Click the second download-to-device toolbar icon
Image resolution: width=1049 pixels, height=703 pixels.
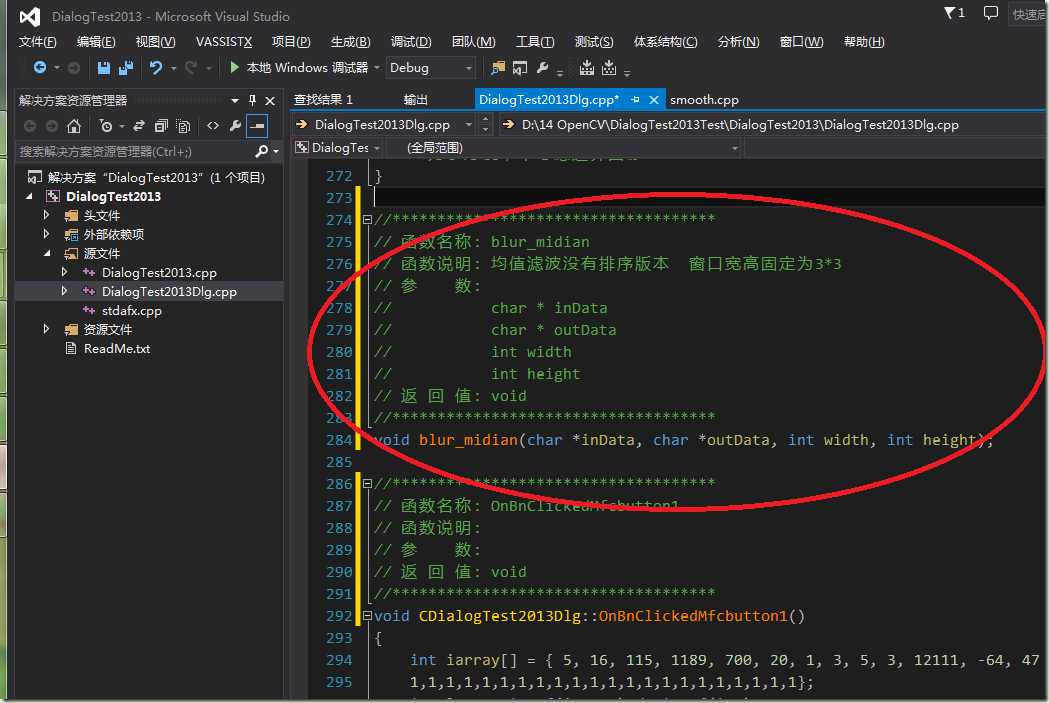[609, 68]
